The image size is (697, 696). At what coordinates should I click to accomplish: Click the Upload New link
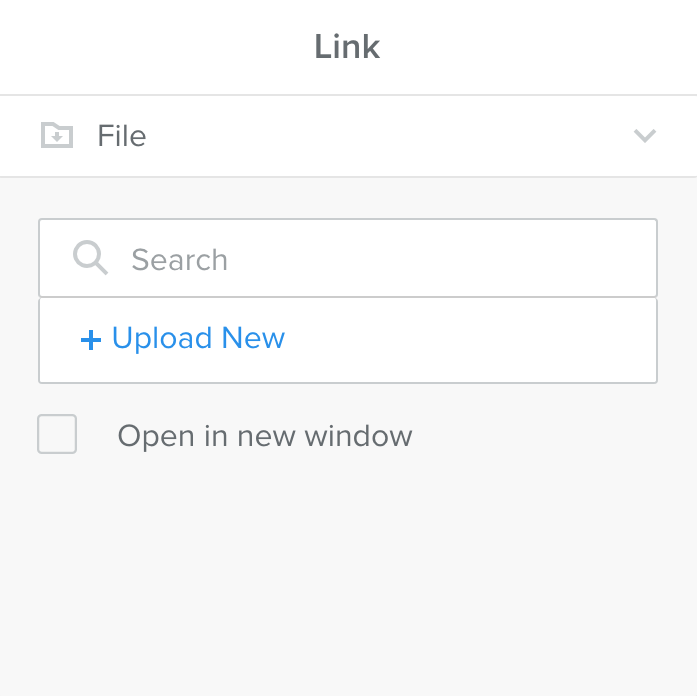(x=198, y=339)
